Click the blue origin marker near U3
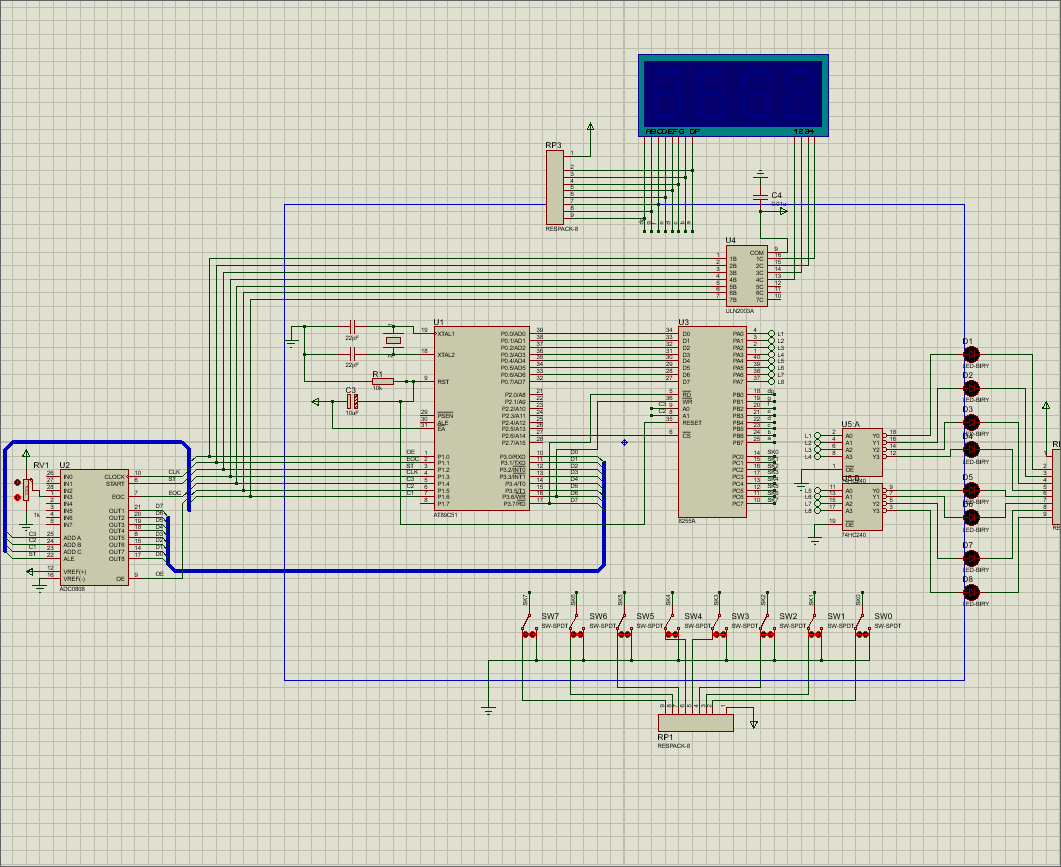The image size is (1061, 867). [x=624, y=443]
